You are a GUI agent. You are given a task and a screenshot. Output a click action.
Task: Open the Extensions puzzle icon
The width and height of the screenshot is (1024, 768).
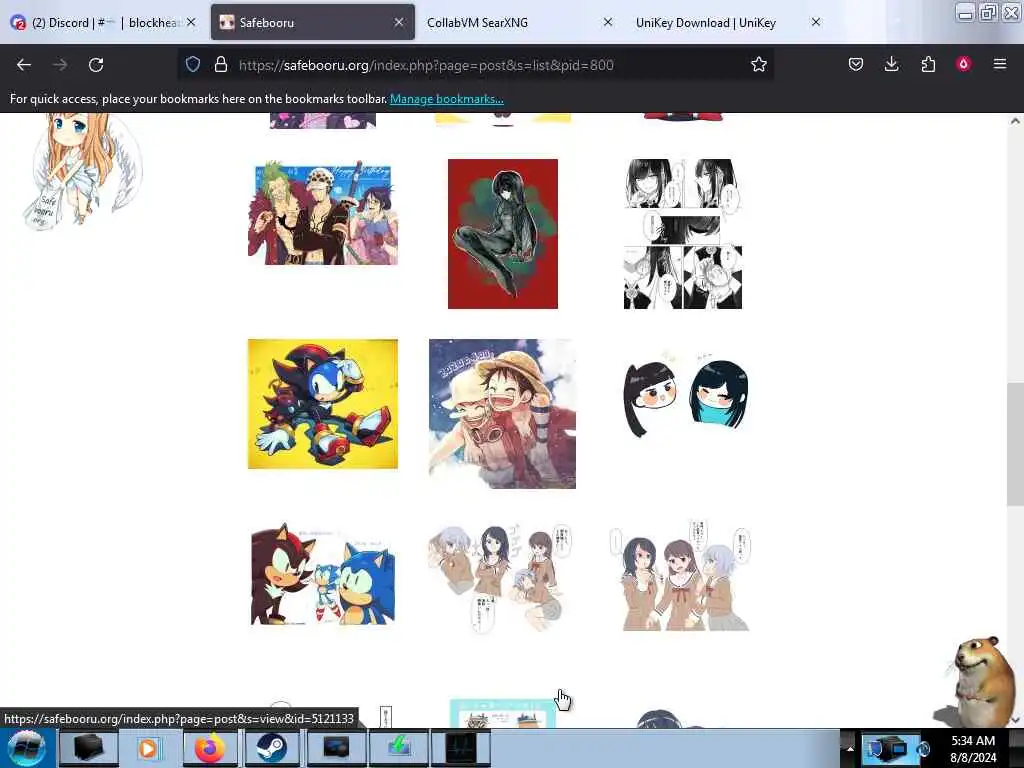928,64
